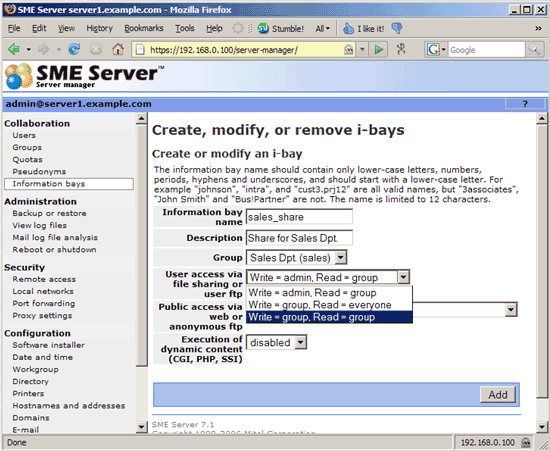Go to the Home page icon

point(118,49)
